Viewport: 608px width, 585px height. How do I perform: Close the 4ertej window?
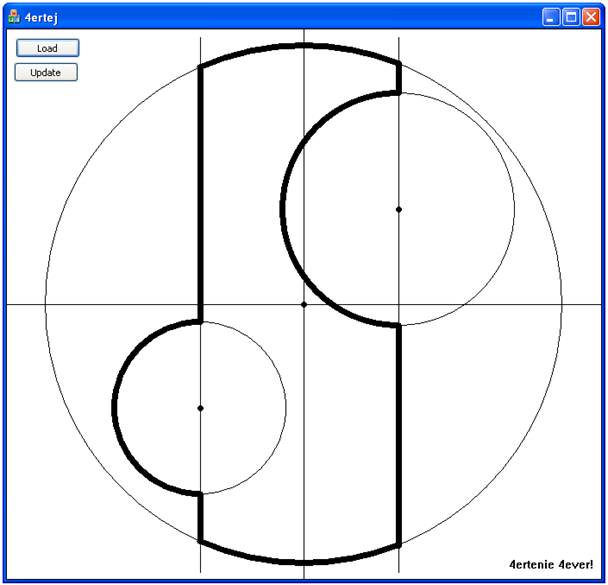pos(591,16)
